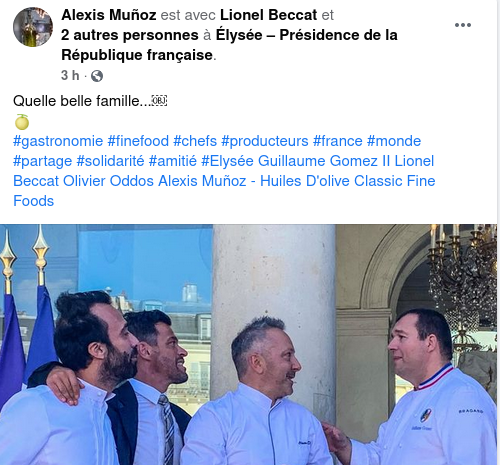This screenshot has width=500, height=465.
Task: Open the #producteurs hashtag
Action: click(x=265, y=141)
